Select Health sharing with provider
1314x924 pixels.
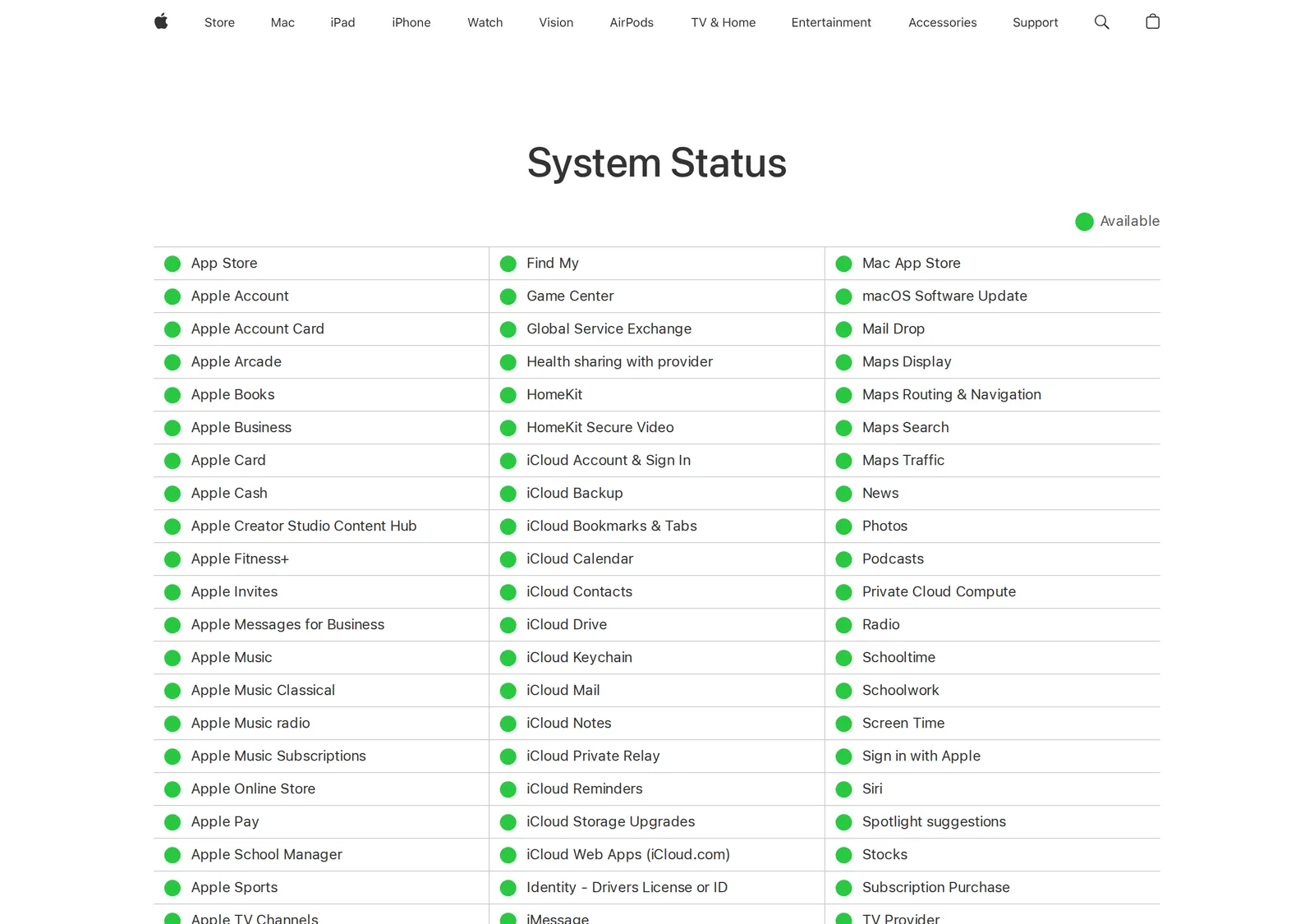[x=620, y=361]
